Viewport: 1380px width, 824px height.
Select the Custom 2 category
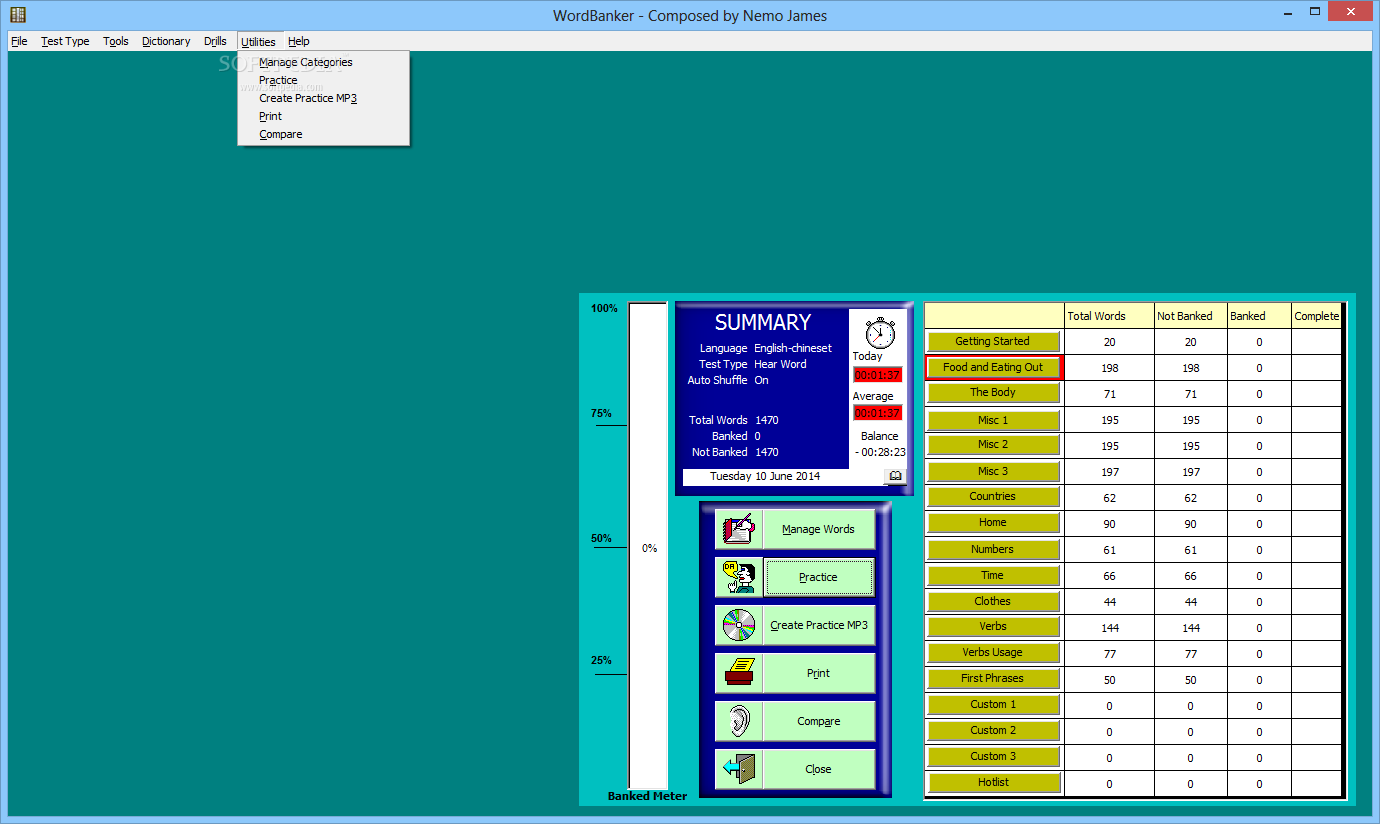coord(993,730)
